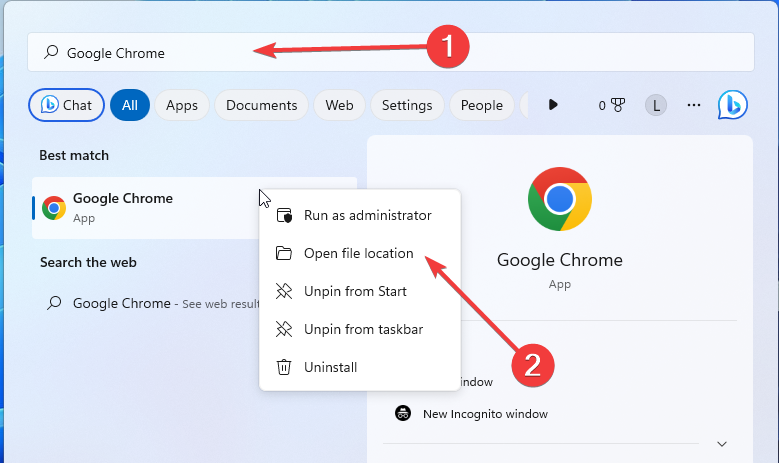Choose Unpin from taskbar in context menu
779x463 pixels.
360,329
